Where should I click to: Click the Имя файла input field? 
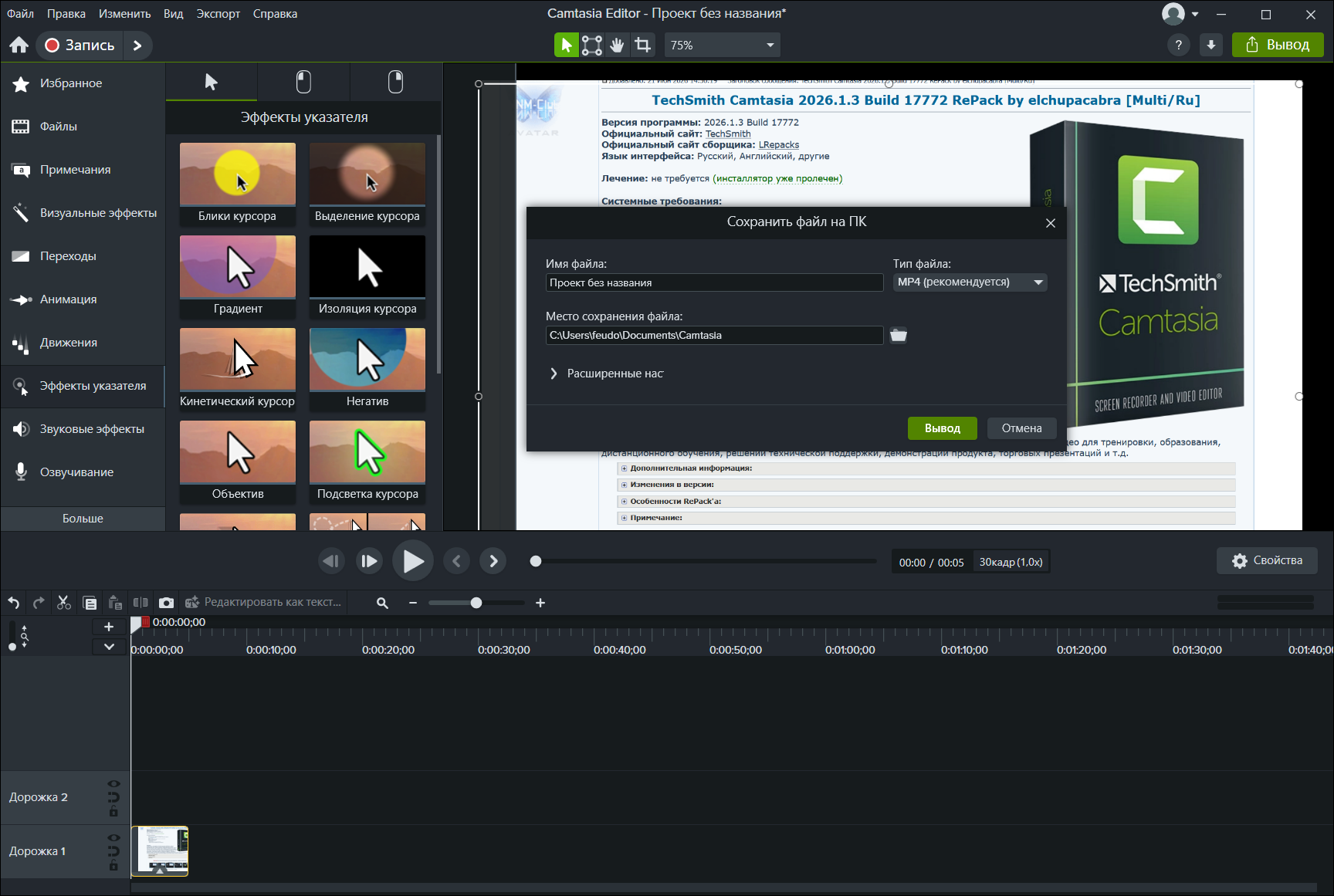coord(714,282)
